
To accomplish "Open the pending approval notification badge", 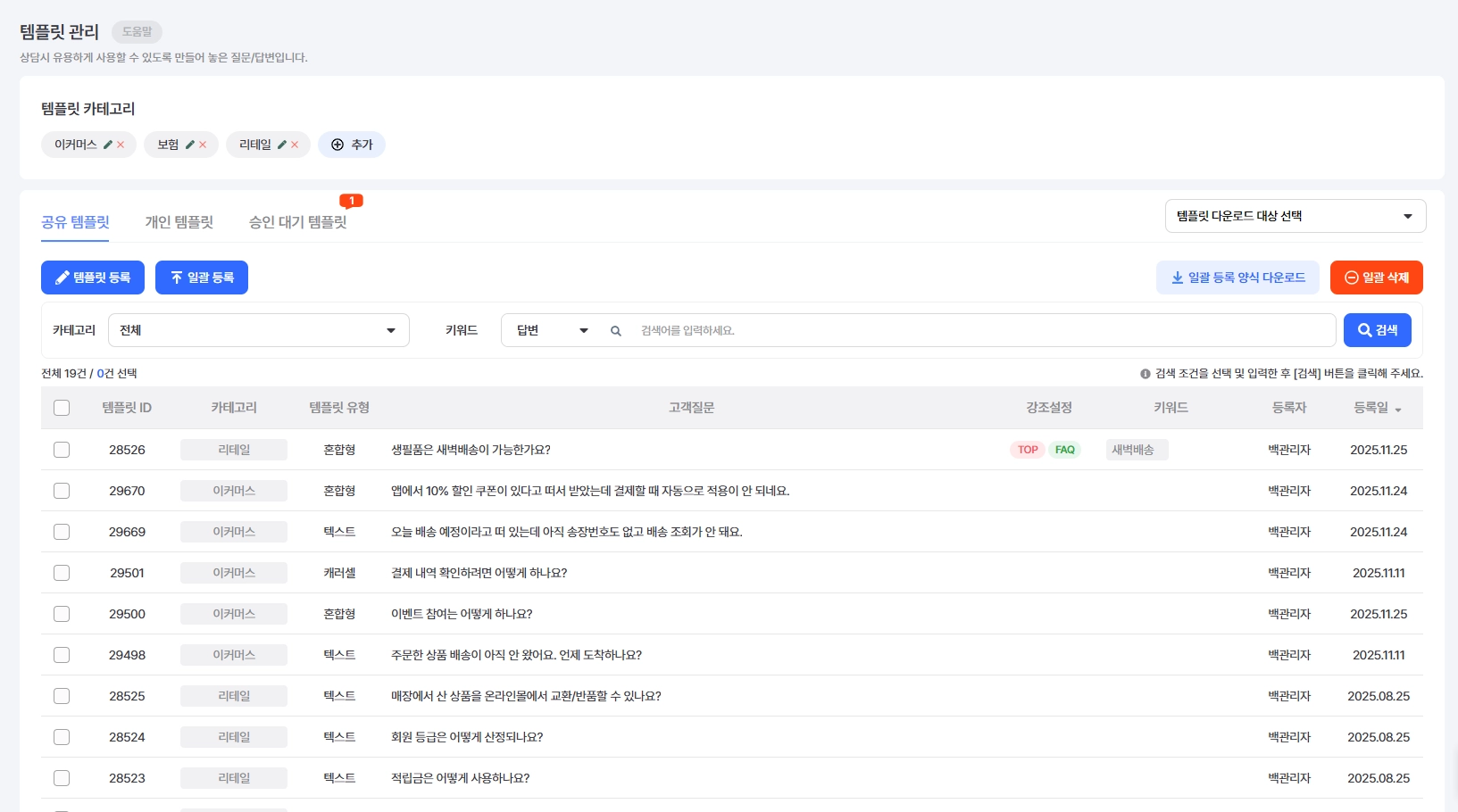I will click(x=352, y=201).
